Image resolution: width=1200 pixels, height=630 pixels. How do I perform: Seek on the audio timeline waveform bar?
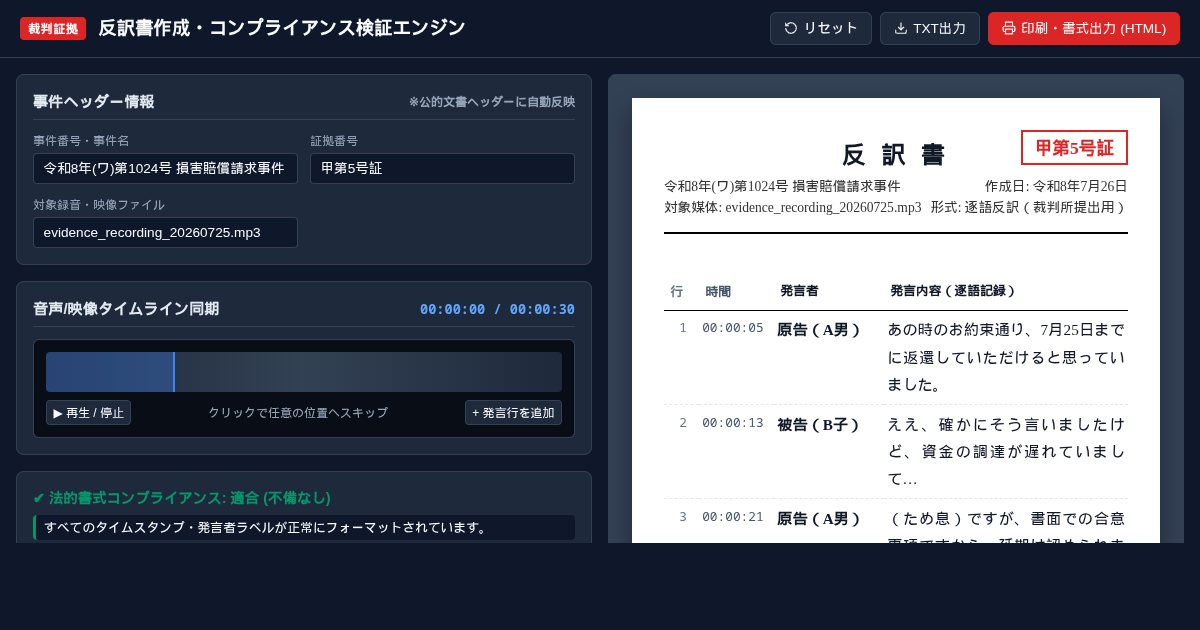point(304,372)
